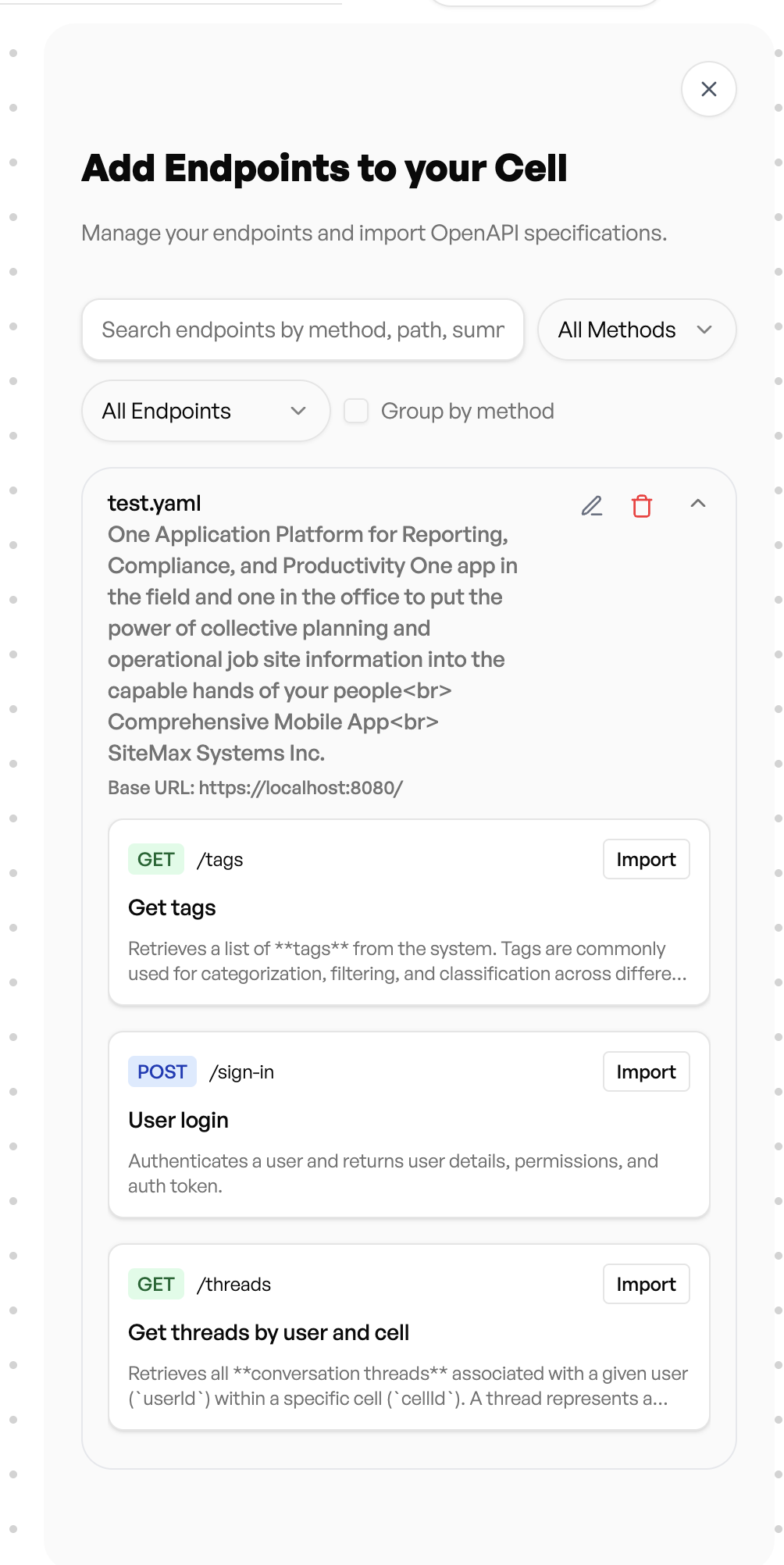
Task: Import the GET /tags endpoint
Action: [646, 859]
